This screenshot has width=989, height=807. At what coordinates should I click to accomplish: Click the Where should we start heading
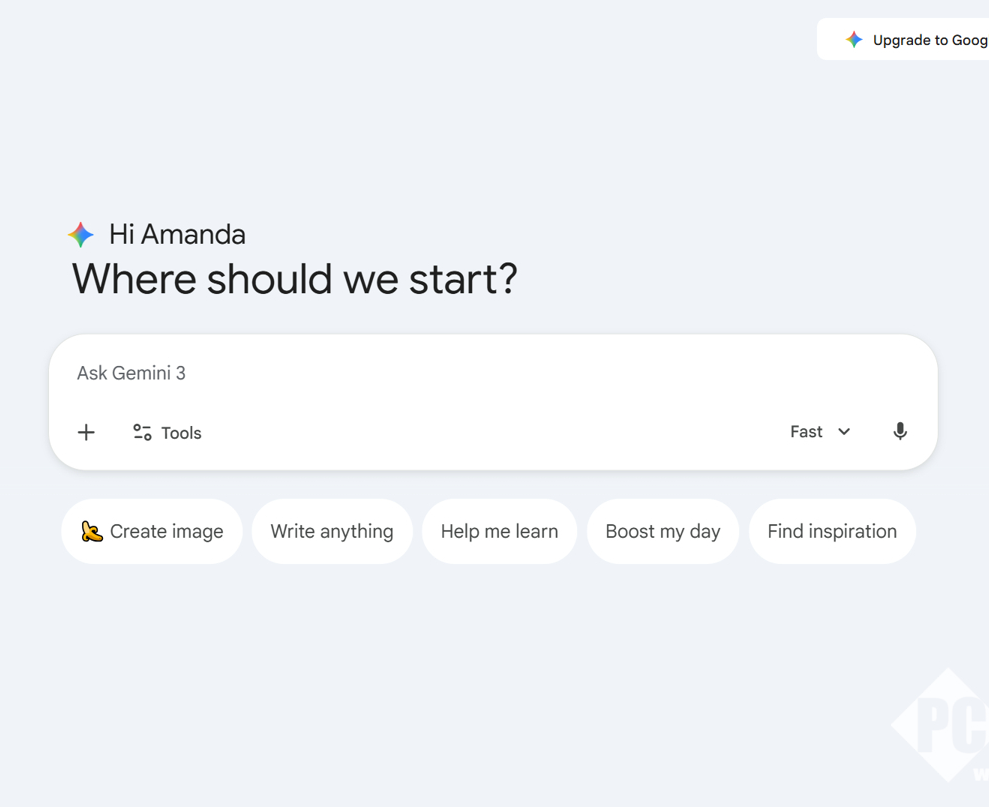coord(294,279)
